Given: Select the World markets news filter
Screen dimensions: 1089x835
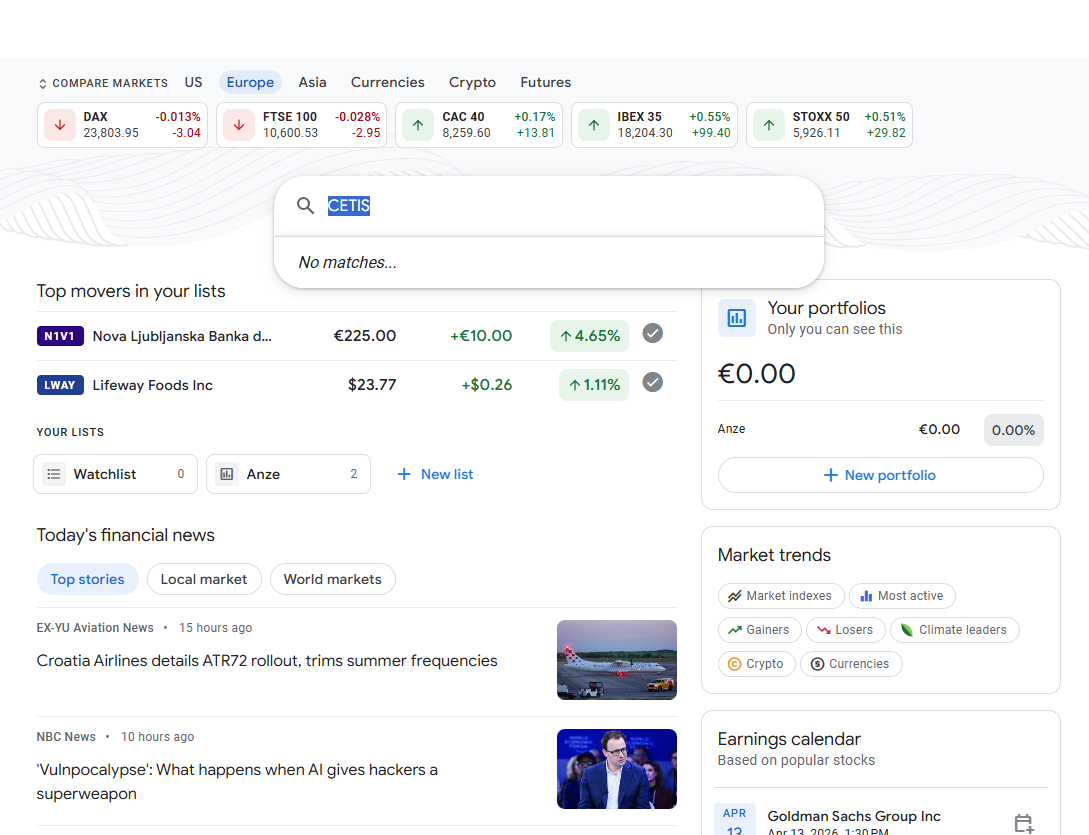Looking at the screenshot, I should pos(332,579).
